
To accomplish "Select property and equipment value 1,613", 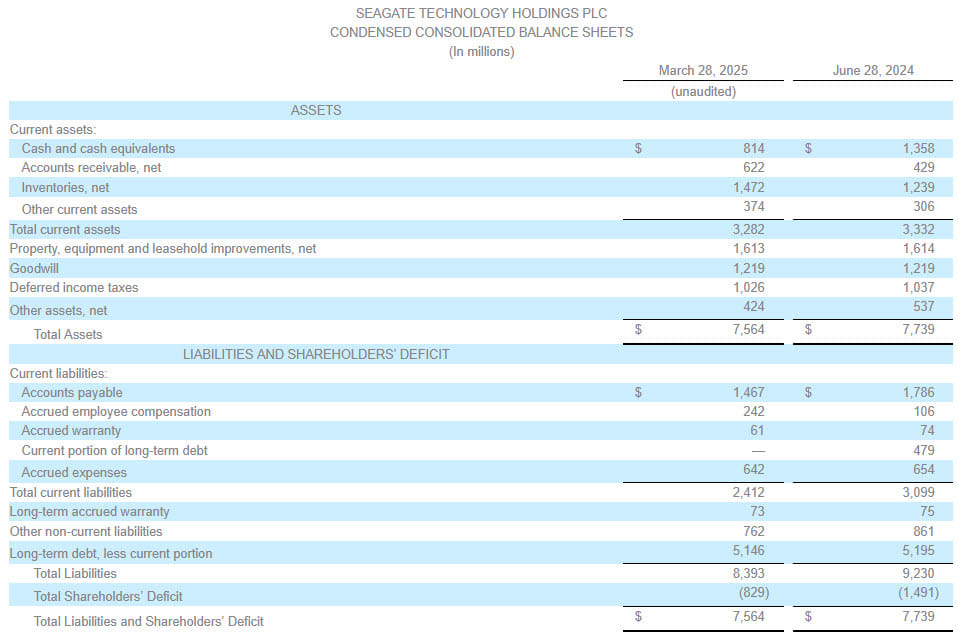I will pyautogui.click(x=748, y=249).
